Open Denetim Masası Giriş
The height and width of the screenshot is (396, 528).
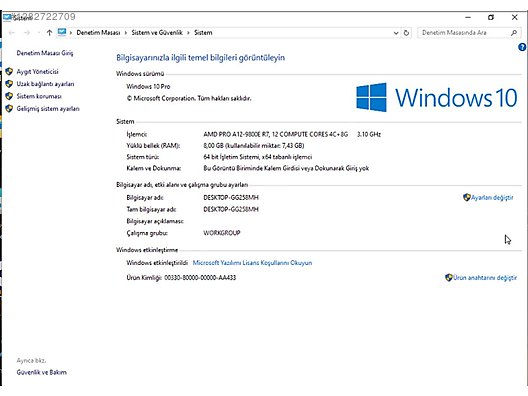(x=45, y=53)
